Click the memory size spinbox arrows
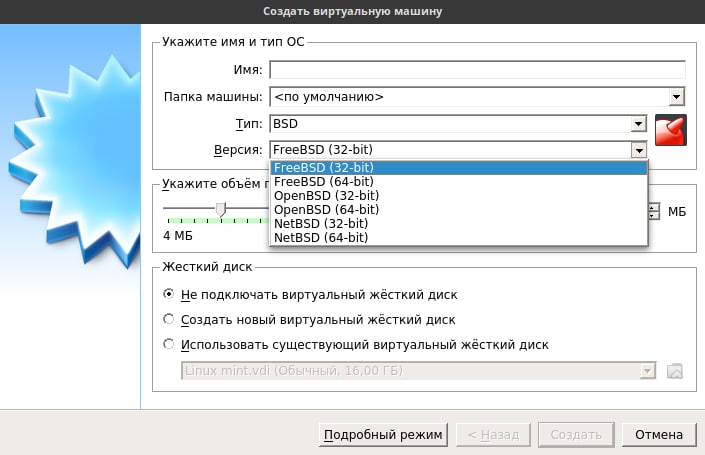Viewport: 705px width, 455px height. (x=654, y=211)
